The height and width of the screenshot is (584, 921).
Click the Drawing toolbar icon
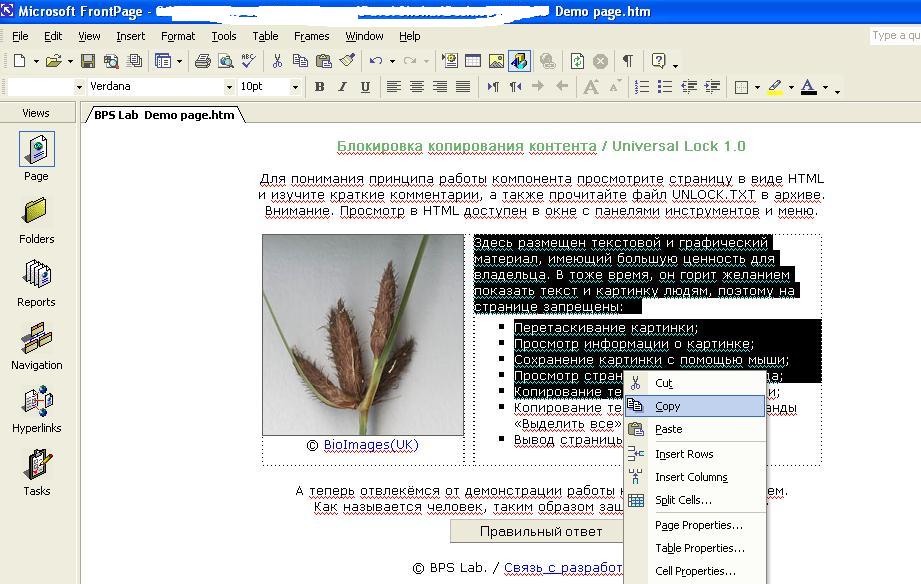[520, 61]
